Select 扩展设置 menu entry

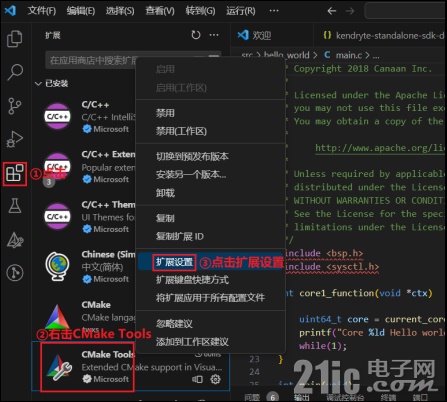tap(211, 262)
